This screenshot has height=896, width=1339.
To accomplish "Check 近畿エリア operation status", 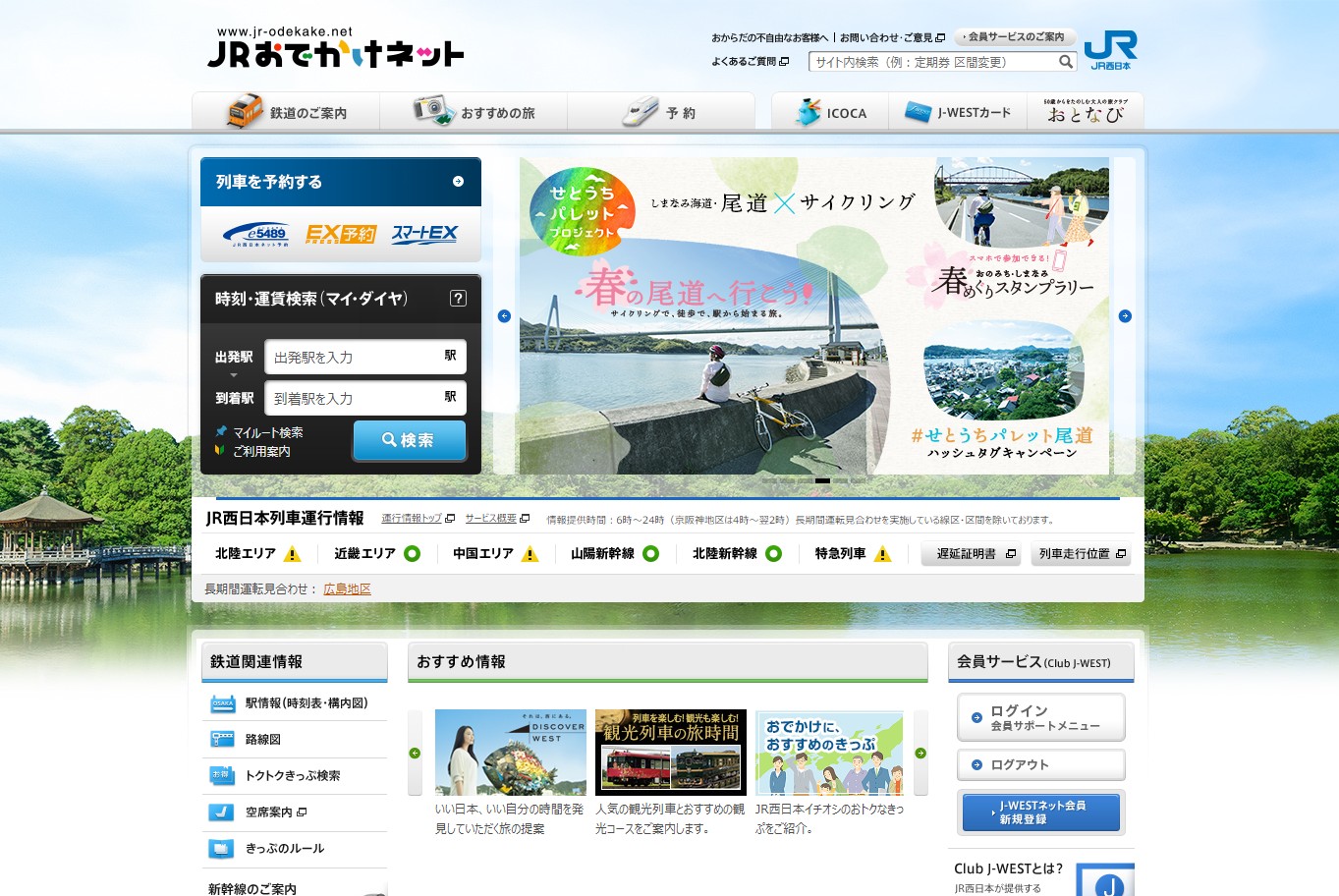I will tap(376, 553).
